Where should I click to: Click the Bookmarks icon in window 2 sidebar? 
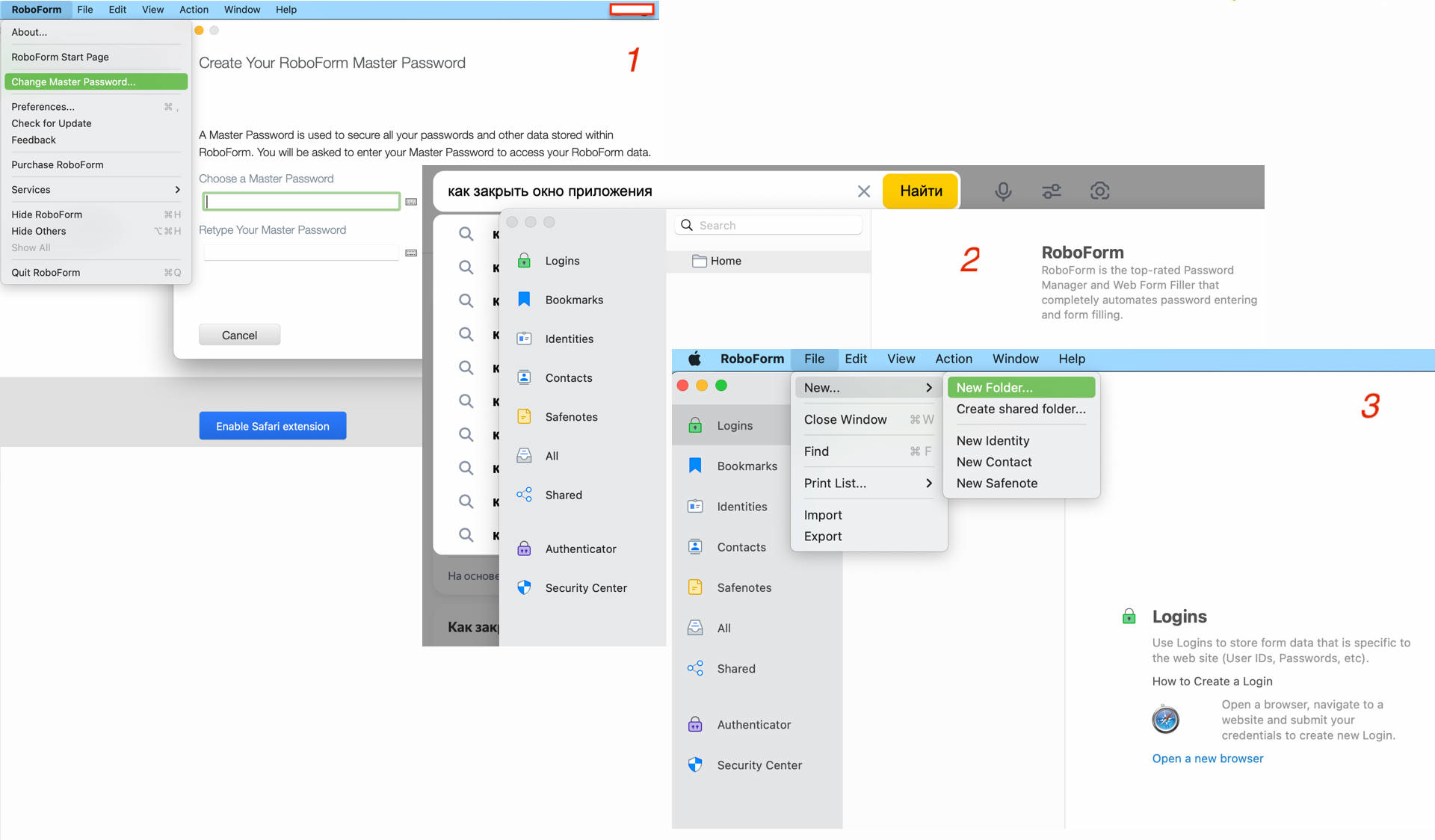pos(524,300)
